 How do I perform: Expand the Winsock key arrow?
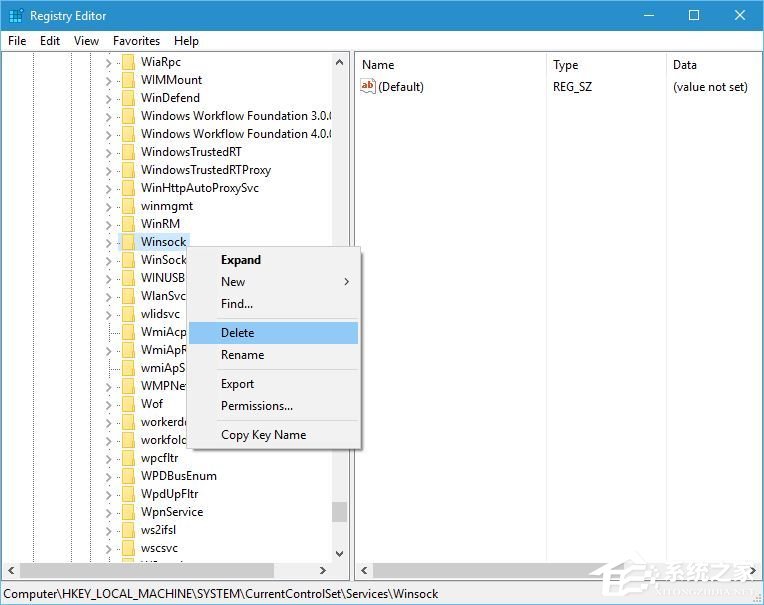point(109,242)
